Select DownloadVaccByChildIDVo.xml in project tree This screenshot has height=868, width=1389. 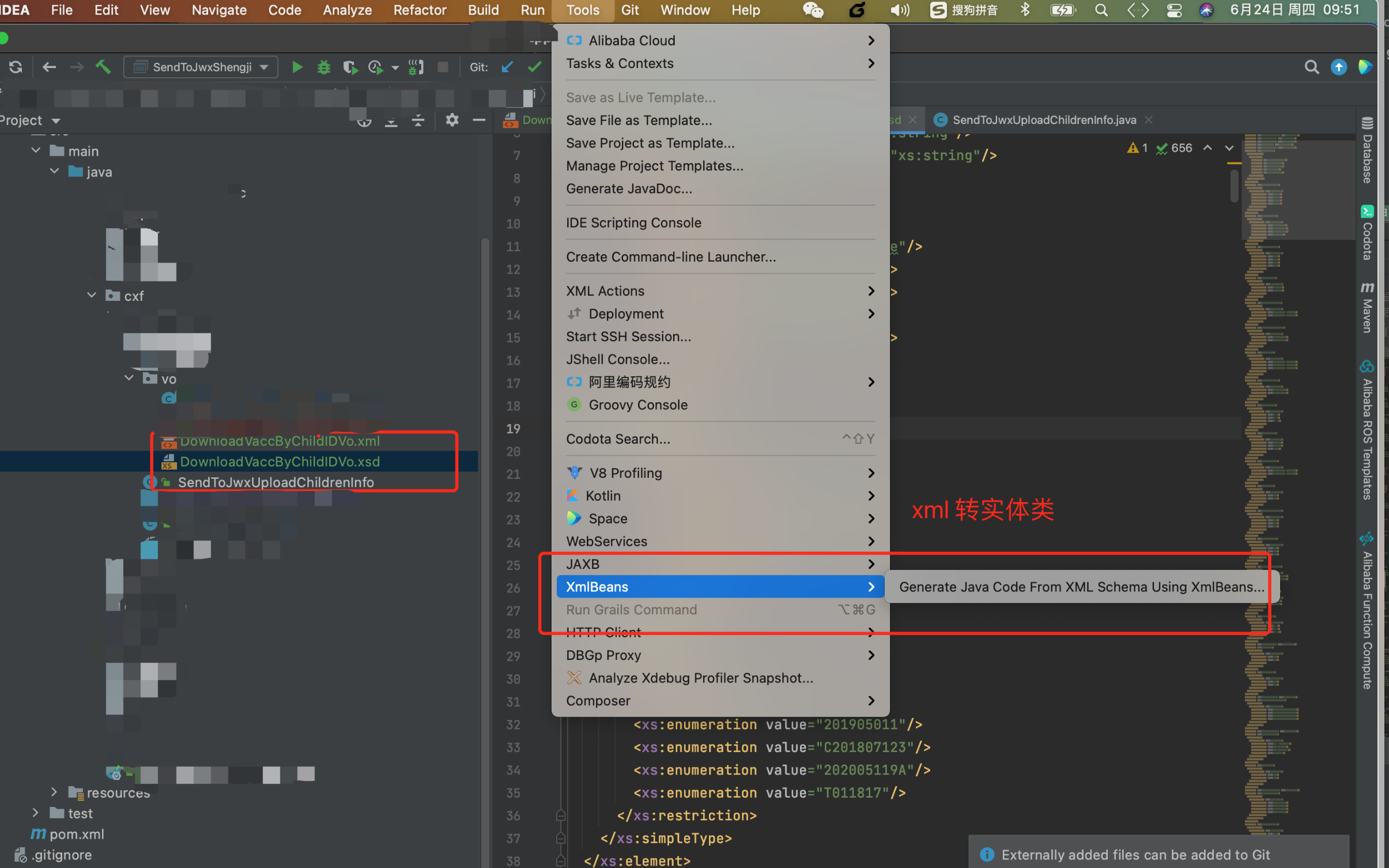click(280, 441)
